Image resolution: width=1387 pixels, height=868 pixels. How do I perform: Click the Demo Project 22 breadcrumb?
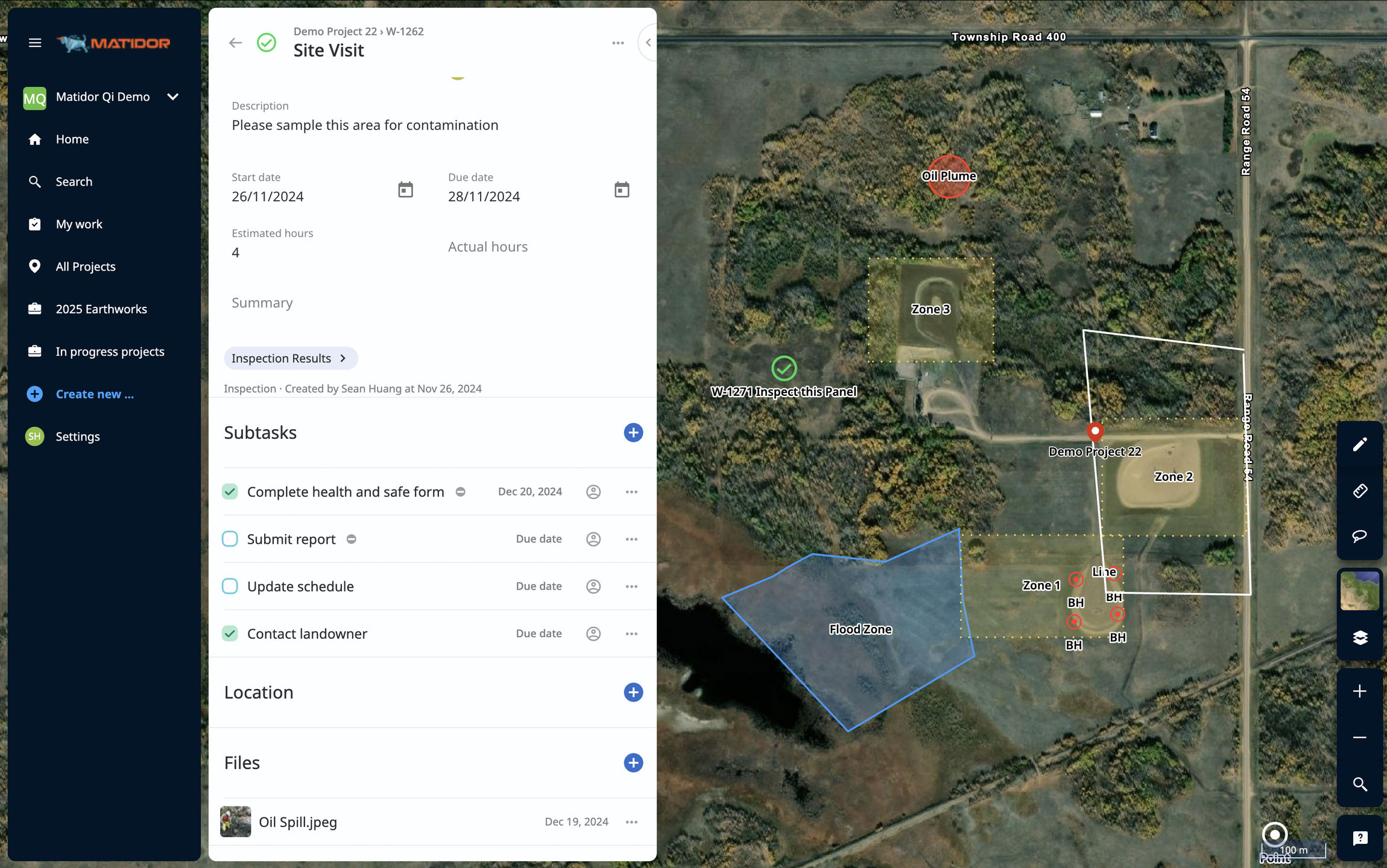tap(335, 31)
